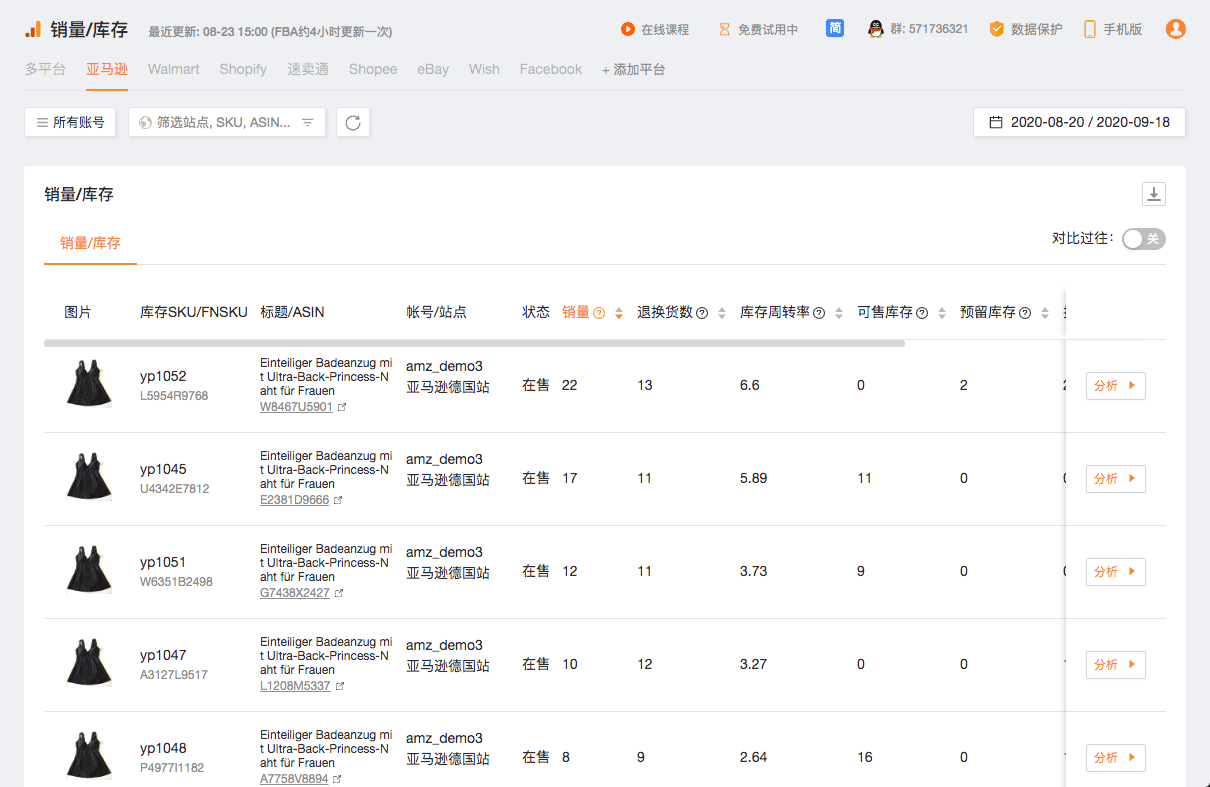Toggle the 对比过往 switch

[x=1143, y=239]
